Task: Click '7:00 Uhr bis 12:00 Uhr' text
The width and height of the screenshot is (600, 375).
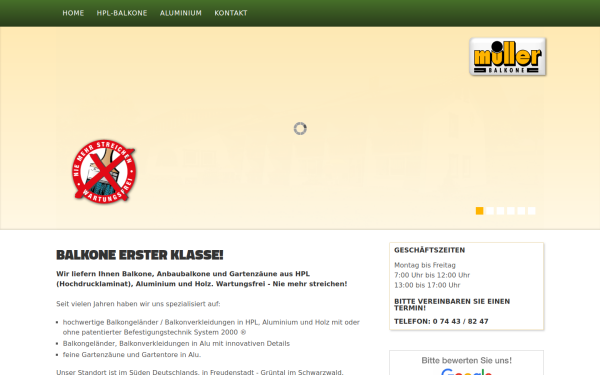Action: pyautogui.click(x=432, y=275)
